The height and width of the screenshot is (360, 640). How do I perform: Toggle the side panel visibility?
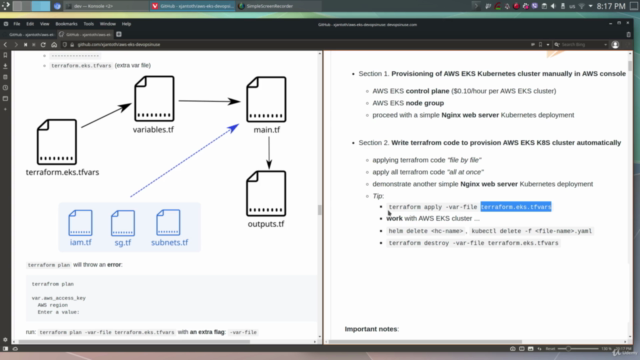tap(5, 349)
